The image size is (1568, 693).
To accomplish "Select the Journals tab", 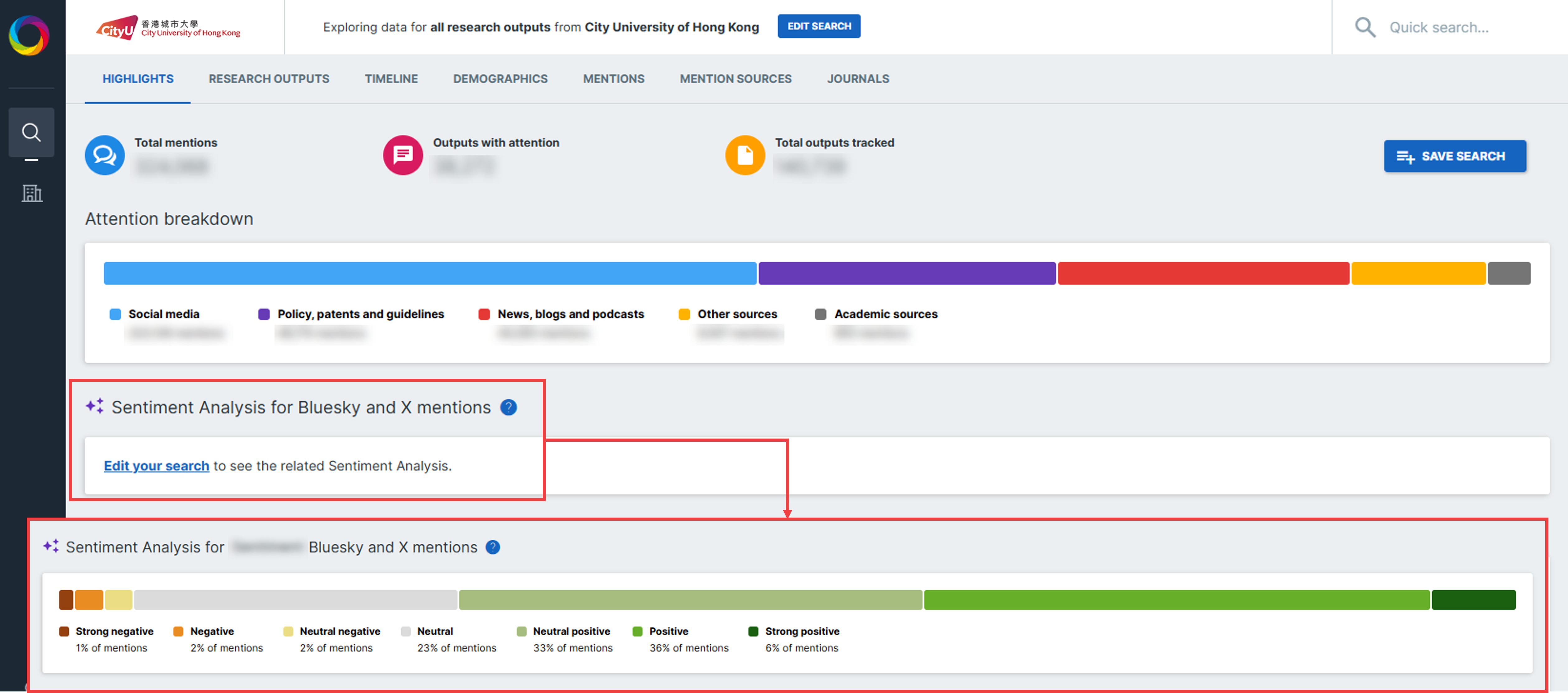I will 858,78.
